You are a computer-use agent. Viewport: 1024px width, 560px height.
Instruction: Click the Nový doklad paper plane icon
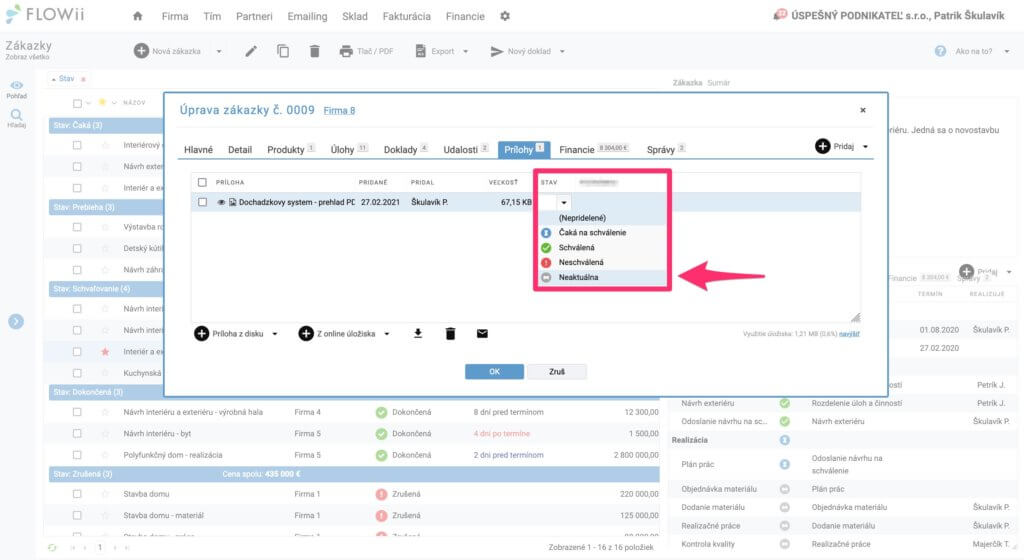(x=496, y=51)
